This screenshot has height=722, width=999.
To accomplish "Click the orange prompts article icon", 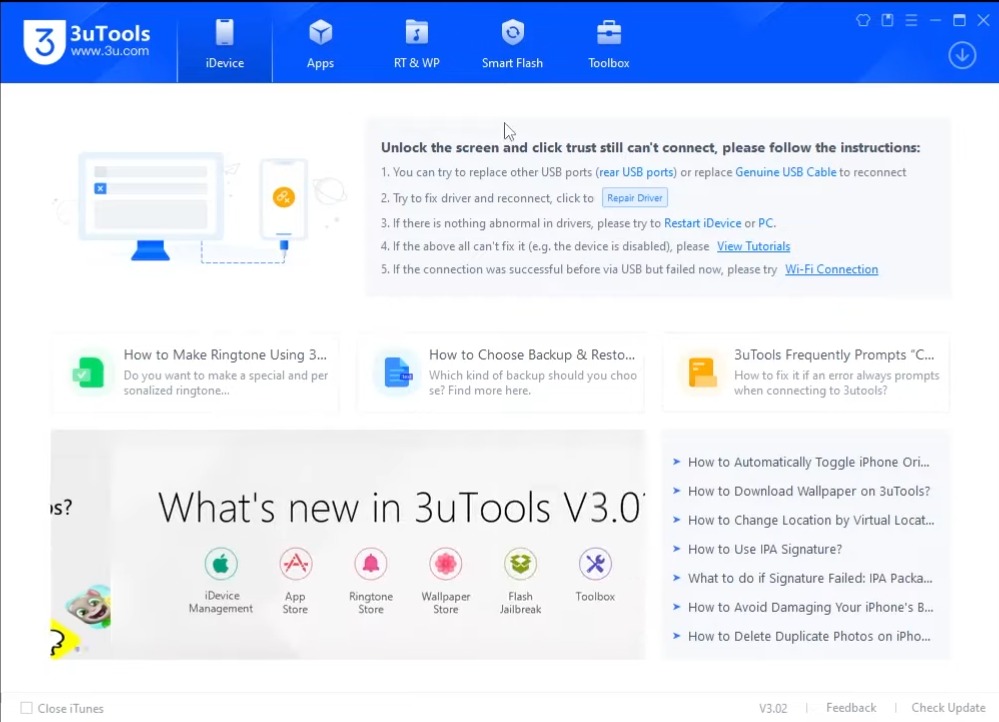I will pyautogui.click(x=702, y=373).
